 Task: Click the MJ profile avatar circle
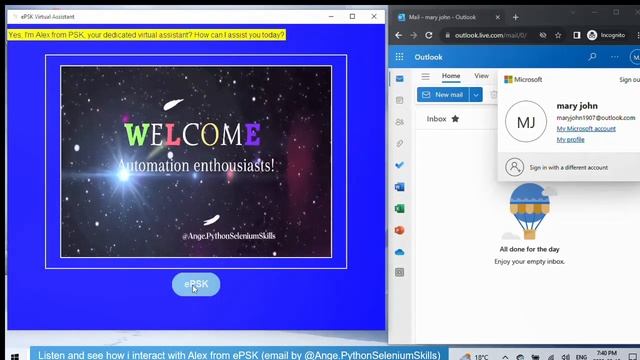526,122
